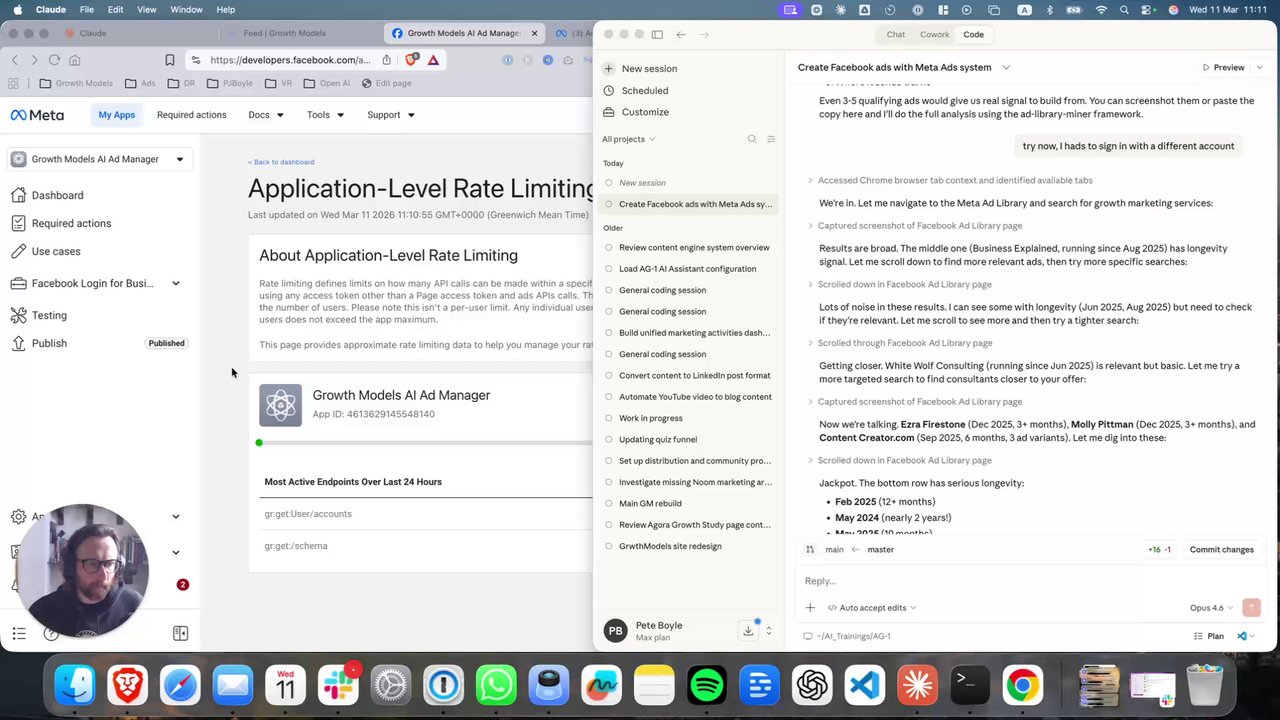Expand the Docs dropdown menu
This screenshot has height=720, width=1280.
(x=266, y=115)
